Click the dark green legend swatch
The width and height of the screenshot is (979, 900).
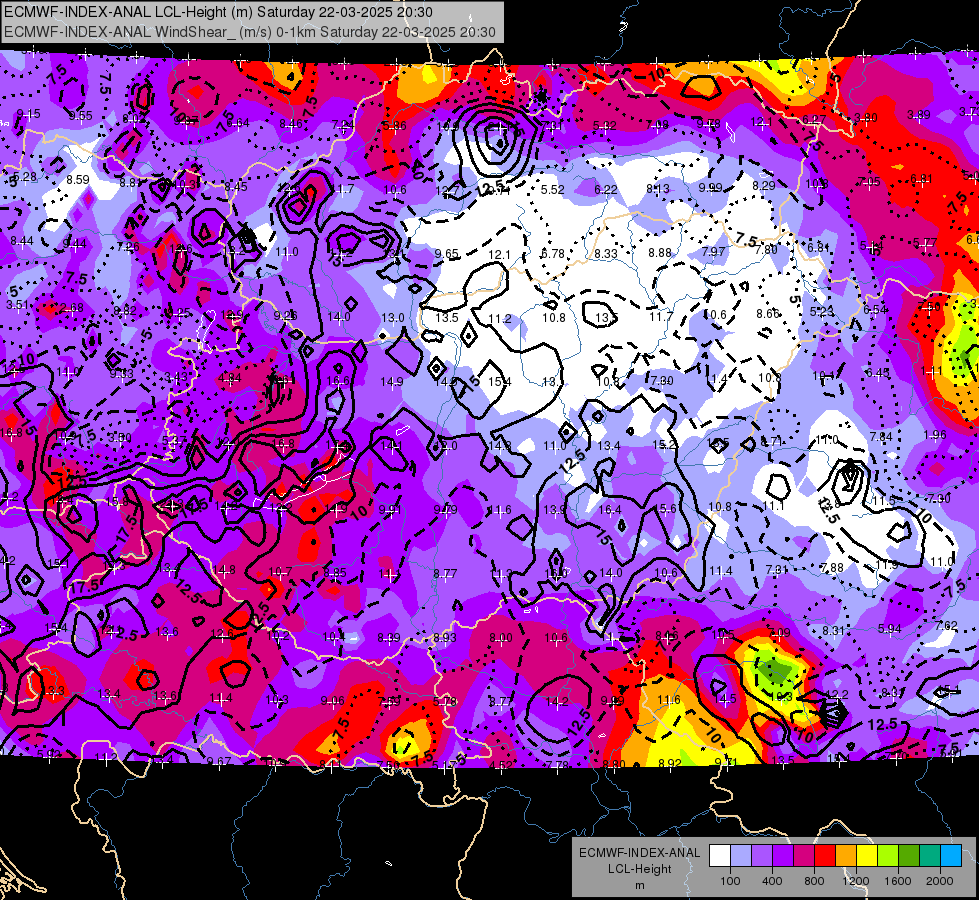pyautogui.click(x=909, y=856)
